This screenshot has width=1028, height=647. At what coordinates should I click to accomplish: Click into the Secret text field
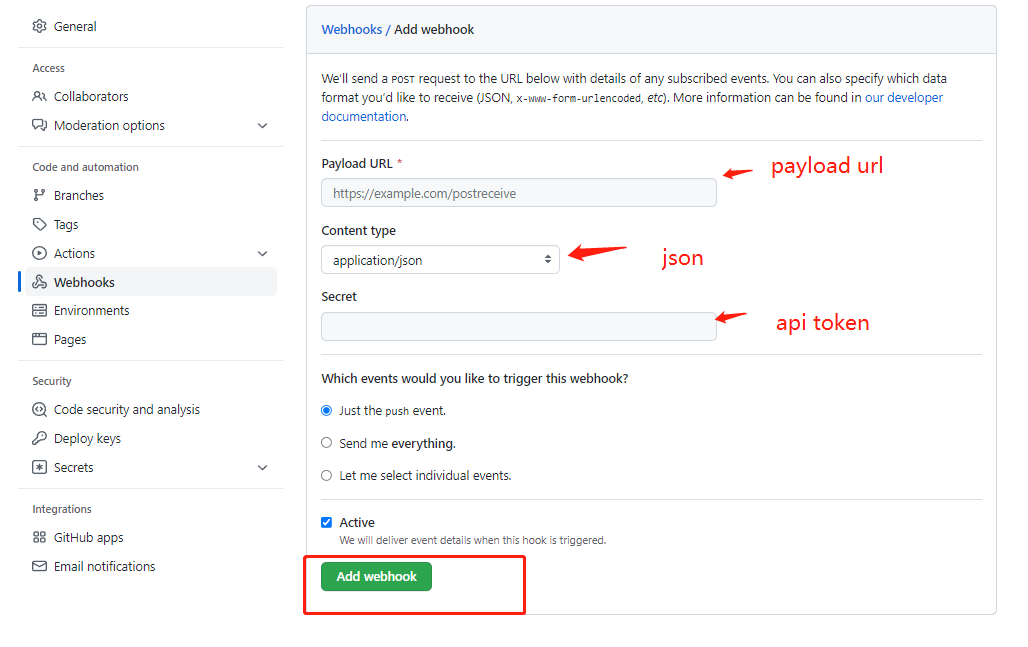pyautogui.click(x=518, y=327)
